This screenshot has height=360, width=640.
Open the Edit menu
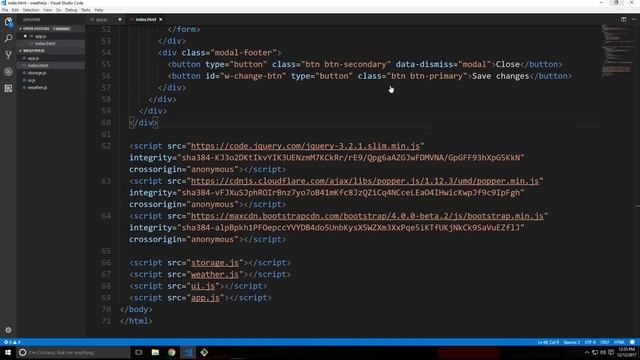15,10
